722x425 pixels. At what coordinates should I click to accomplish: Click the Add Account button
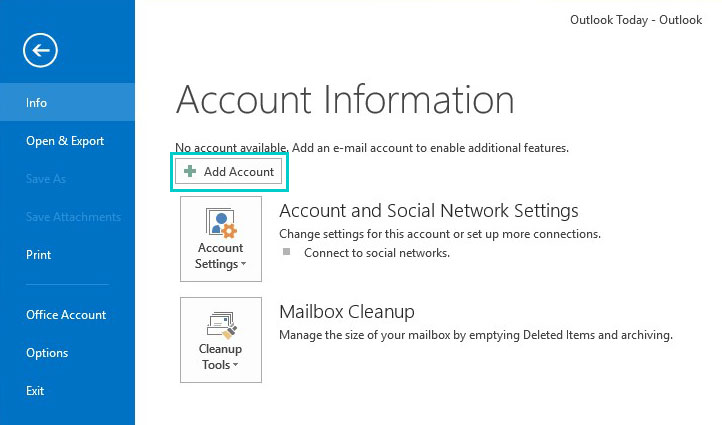point(229,172)
